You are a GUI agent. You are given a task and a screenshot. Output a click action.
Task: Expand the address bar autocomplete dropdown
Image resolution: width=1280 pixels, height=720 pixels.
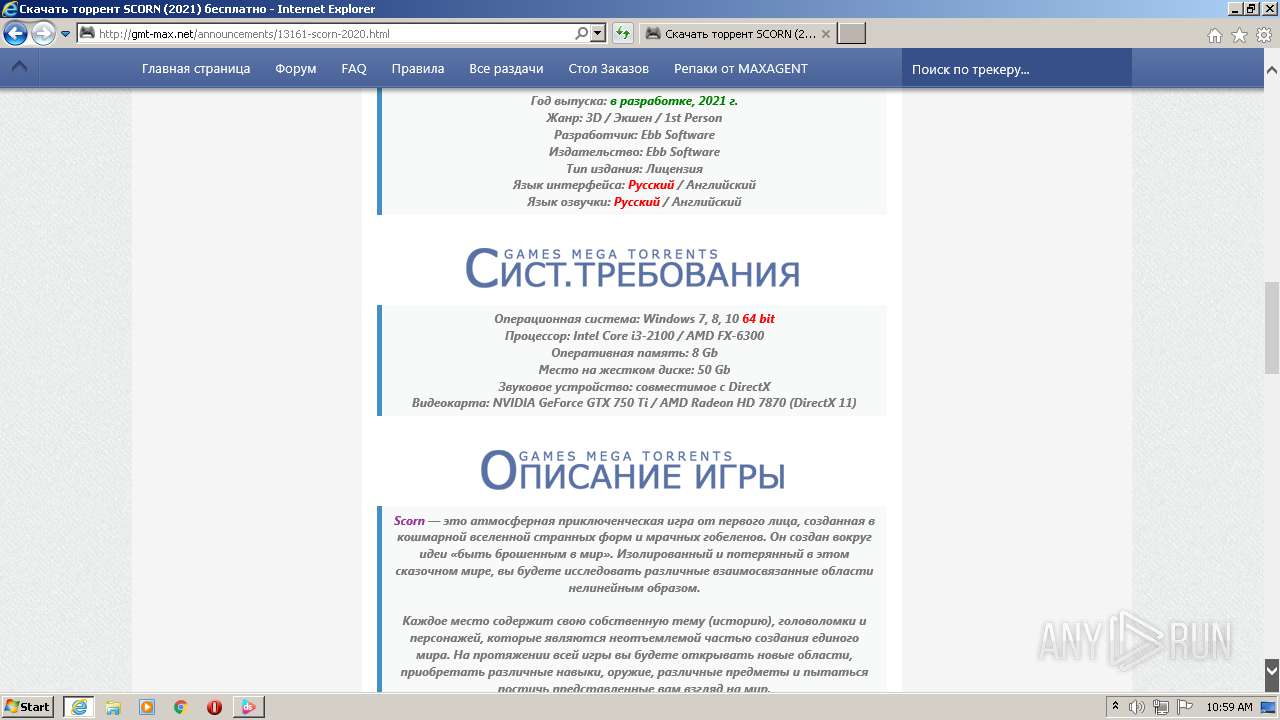tap(598, 34)
